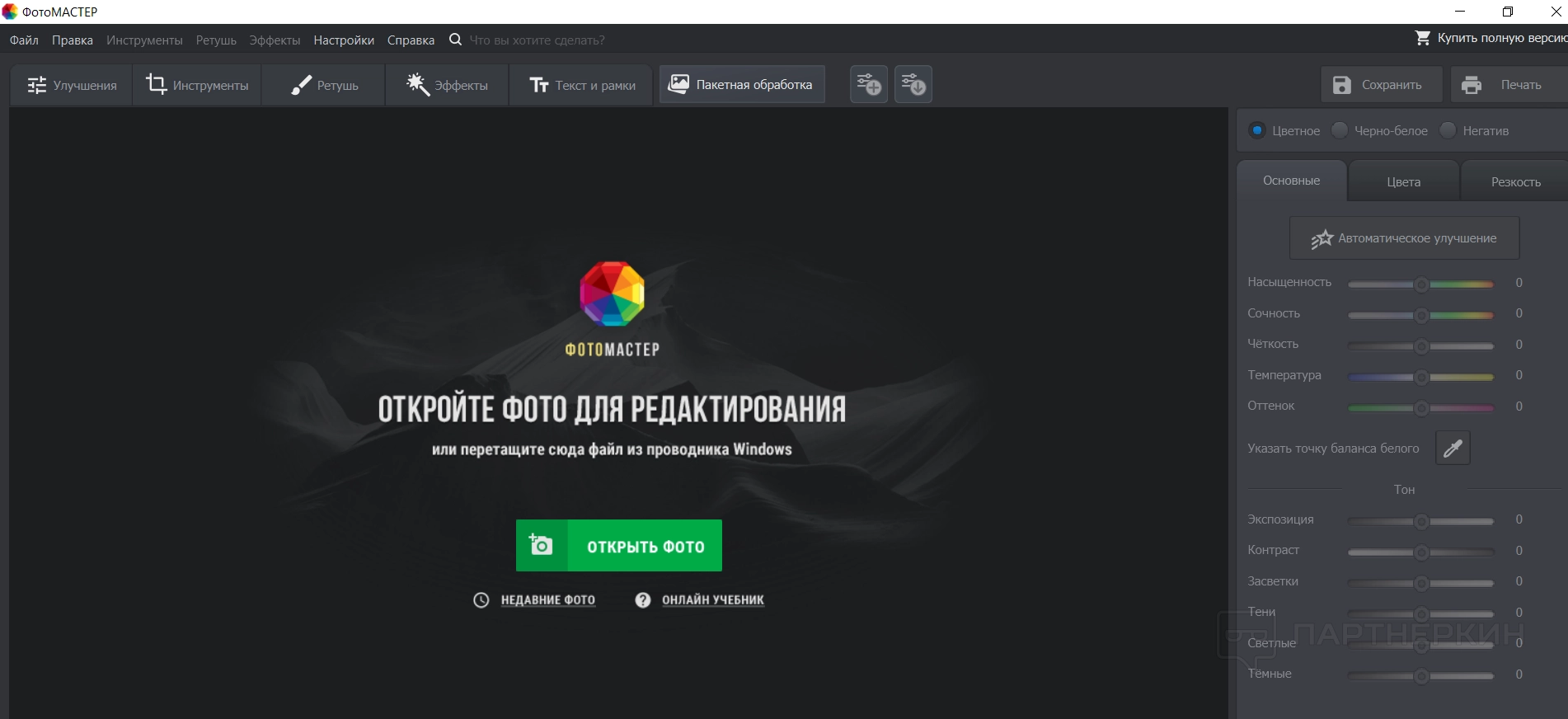Open the Настройки menu
The height and width of the screenshot is (719, 1568).
pos(344,40)
